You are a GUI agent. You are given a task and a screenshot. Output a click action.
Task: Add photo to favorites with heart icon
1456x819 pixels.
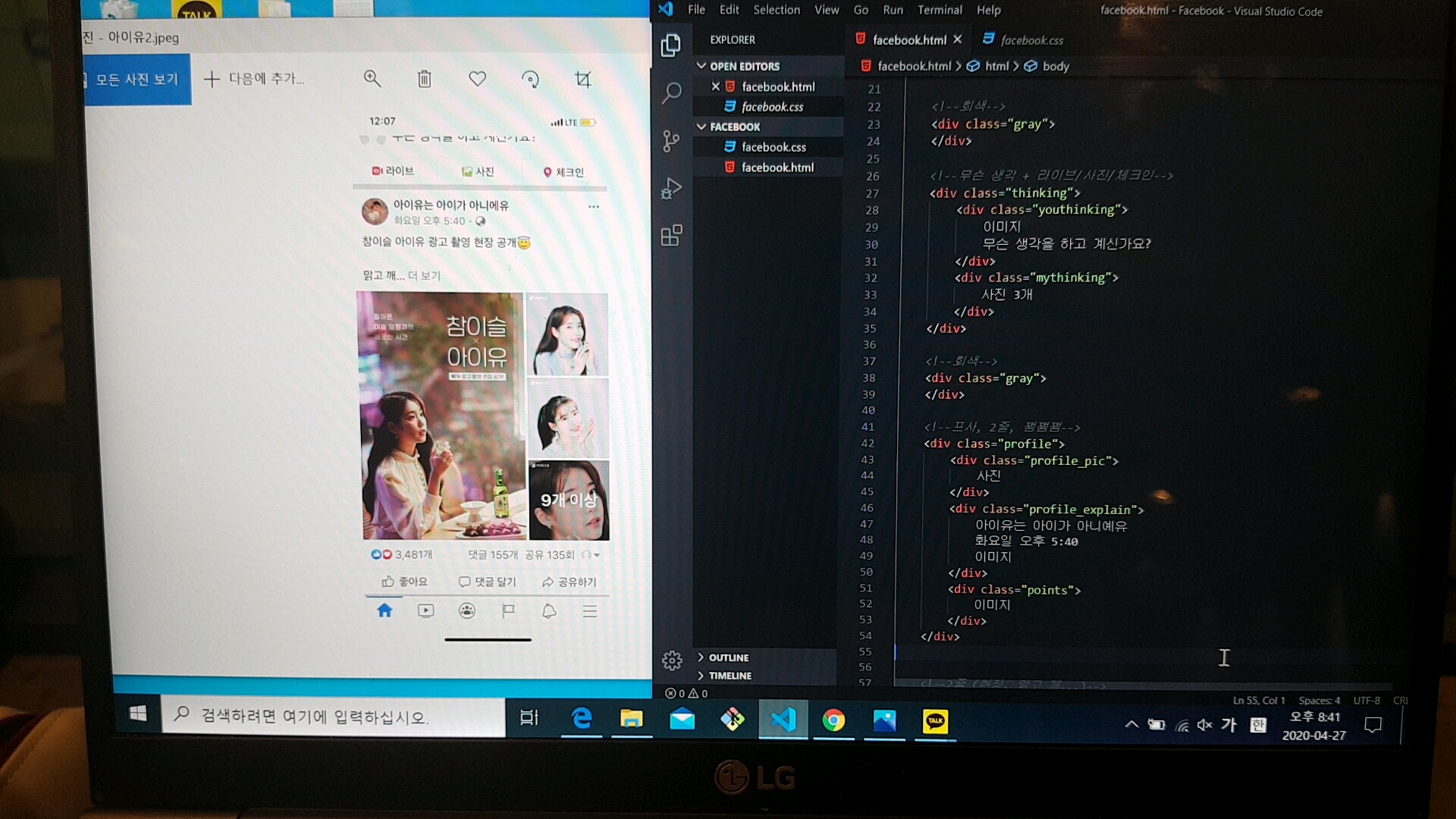(477, 78)
